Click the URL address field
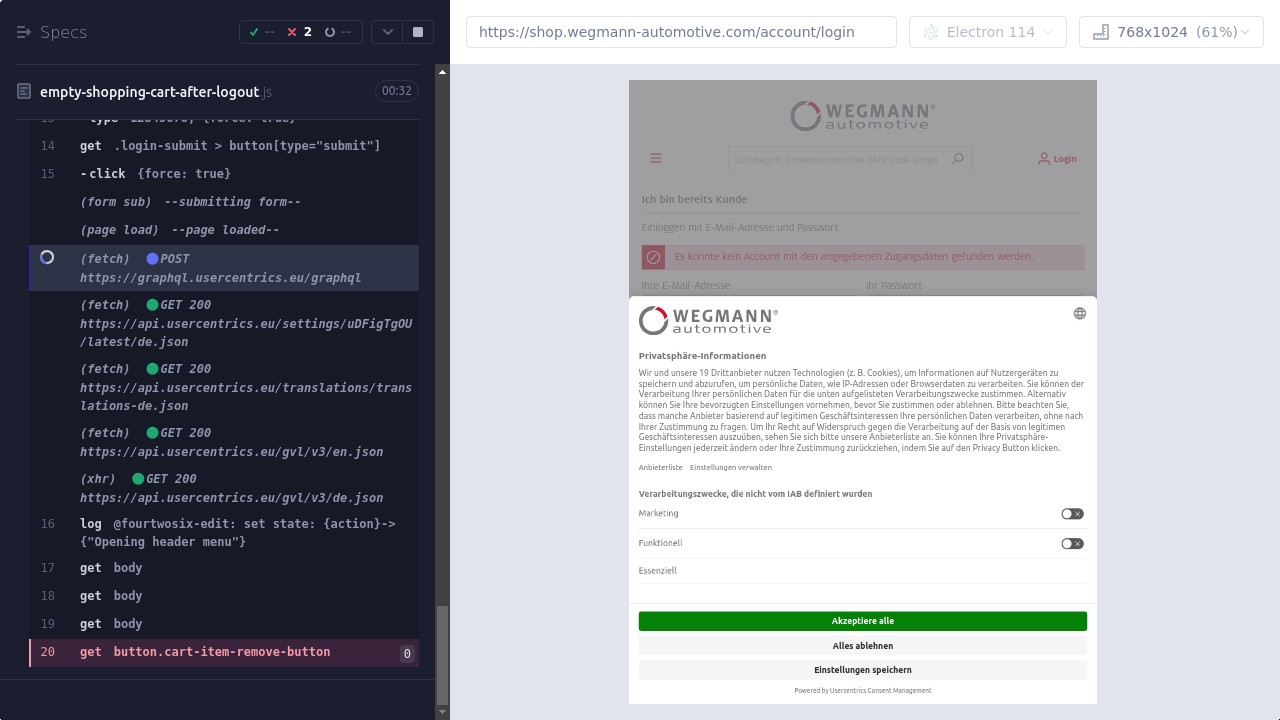This screenshot has height=720, width=1280. 680,32
